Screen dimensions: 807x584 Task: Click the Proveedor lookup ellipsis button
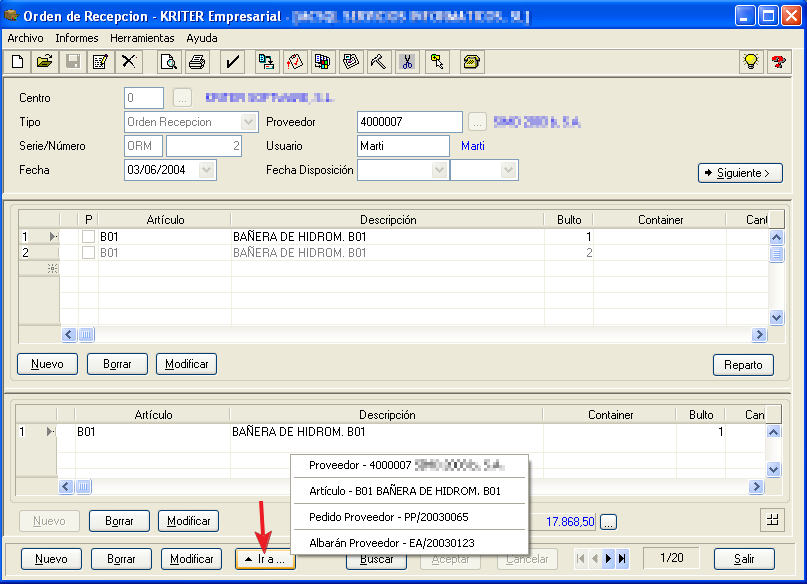tap(477, 122)
